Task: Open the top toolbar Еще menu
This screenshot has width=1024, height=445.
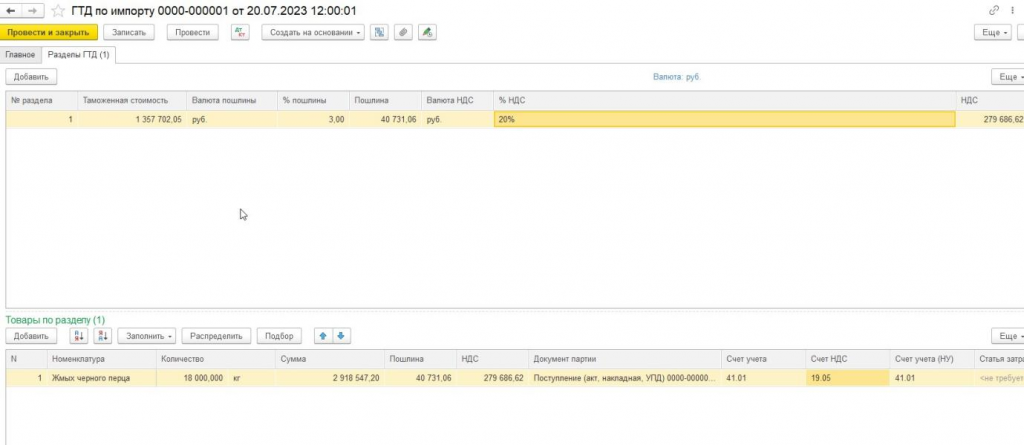Action: click(993, 32)
